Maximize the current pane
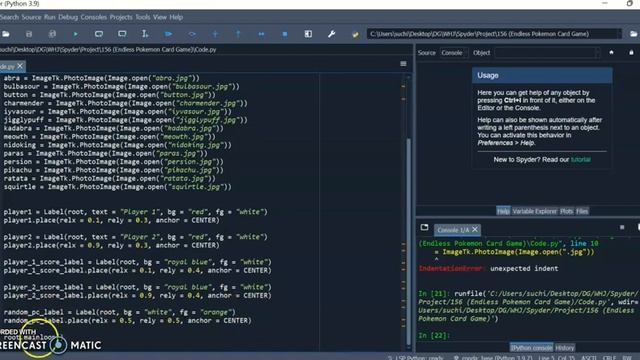Image resolution: width=640 pixels, height=360 pixels. [308, 34]
